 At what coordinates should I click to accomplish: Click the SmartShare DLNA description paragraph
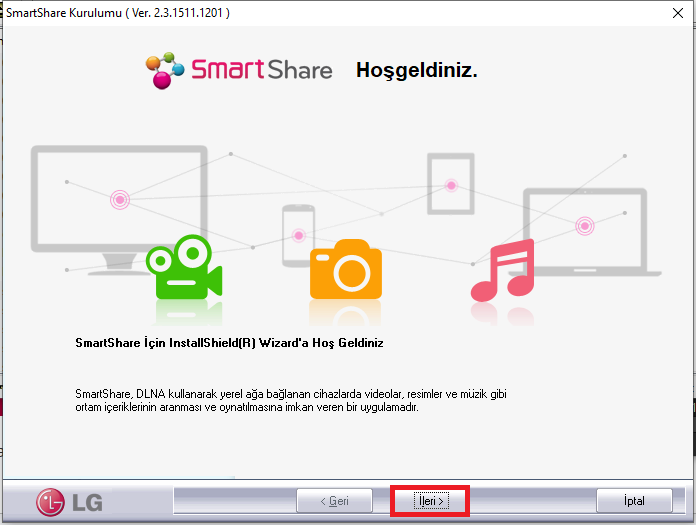coord(291,400)
